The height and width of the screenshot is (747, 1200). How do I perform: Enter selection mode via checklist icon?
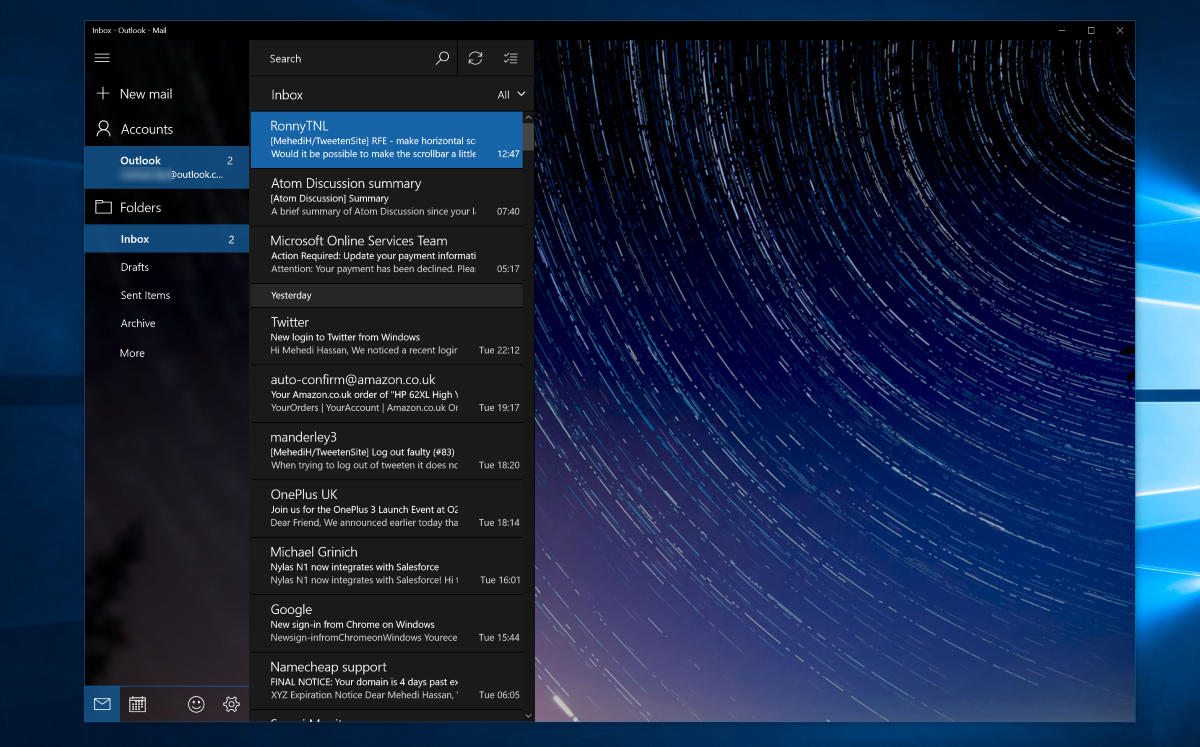tap(511, 58)
